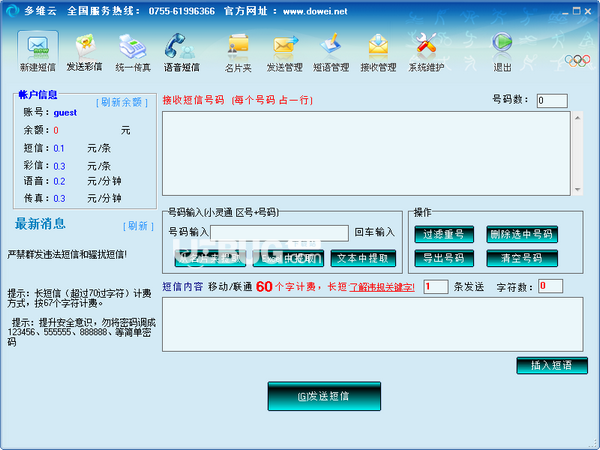The image size is (600, 450).
Task: Click inside the 接收短信号码 list box
Action: coord(366,153)
